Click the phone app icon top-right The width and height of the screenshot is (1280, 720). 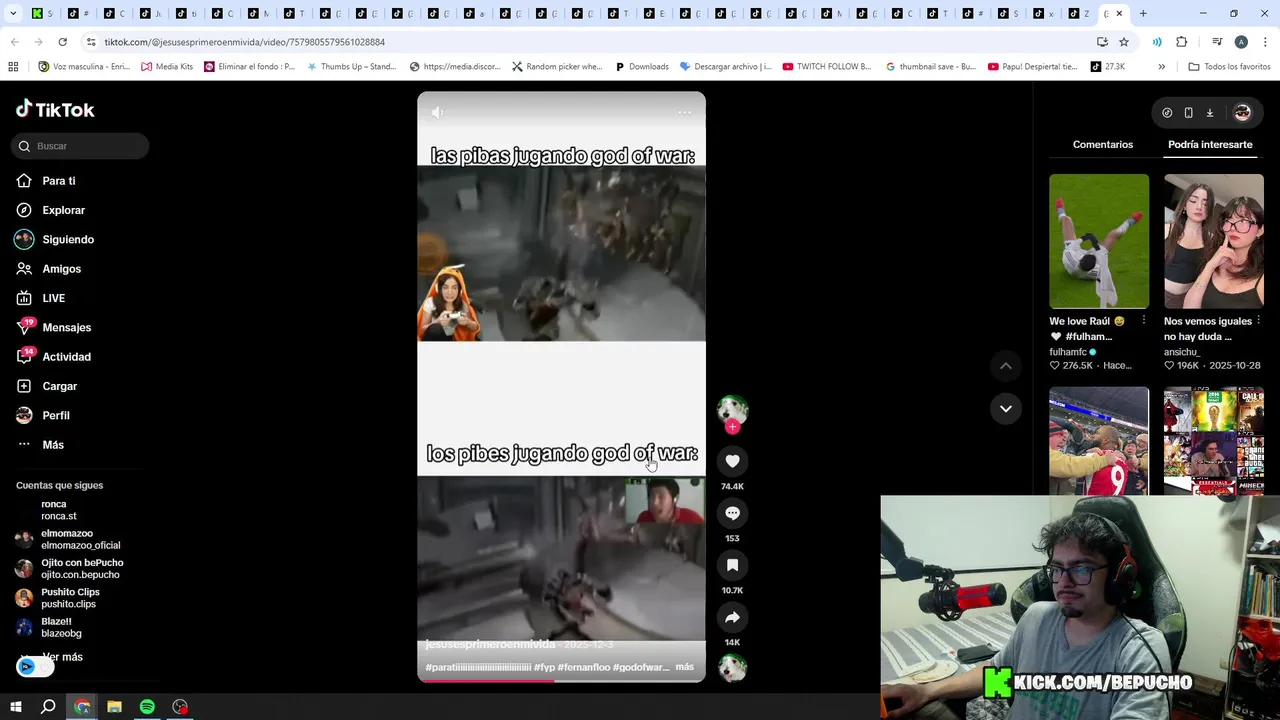pos(1188,113)
